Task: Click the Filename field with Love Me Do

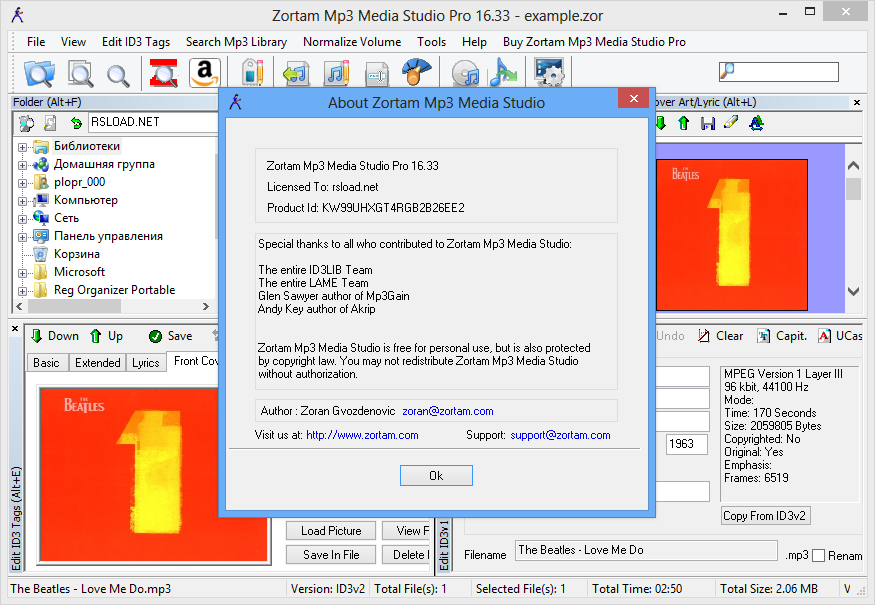Action: click(646, 550)
